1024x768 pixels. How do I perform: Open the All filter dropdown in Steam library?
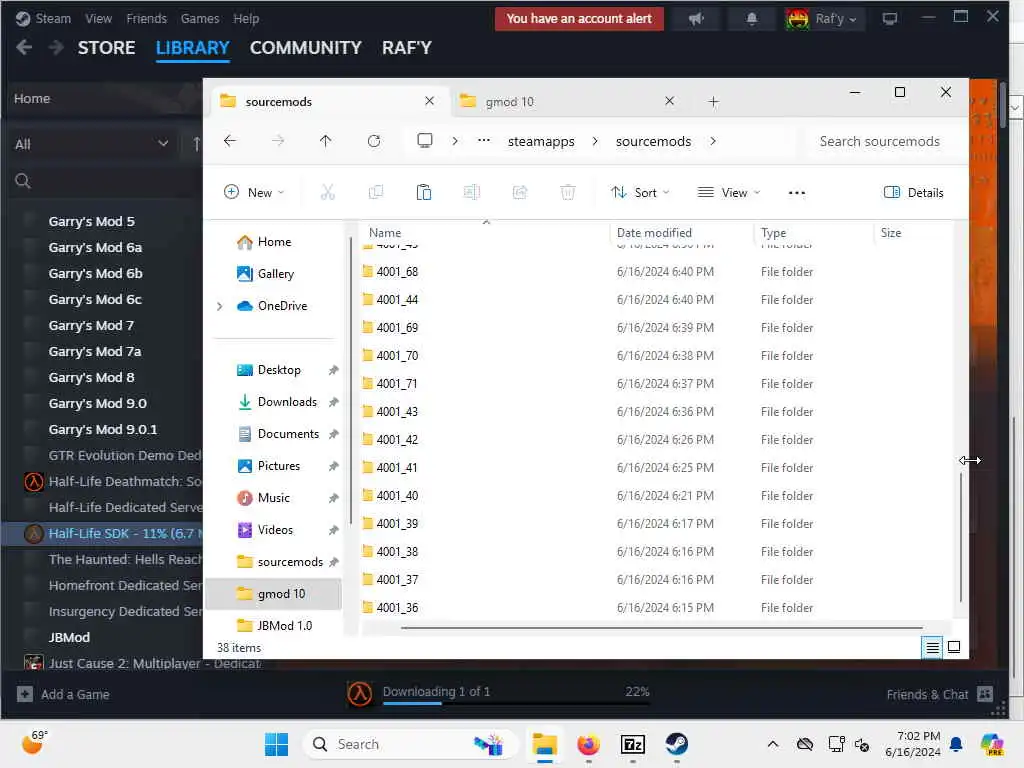coord(91,144)
